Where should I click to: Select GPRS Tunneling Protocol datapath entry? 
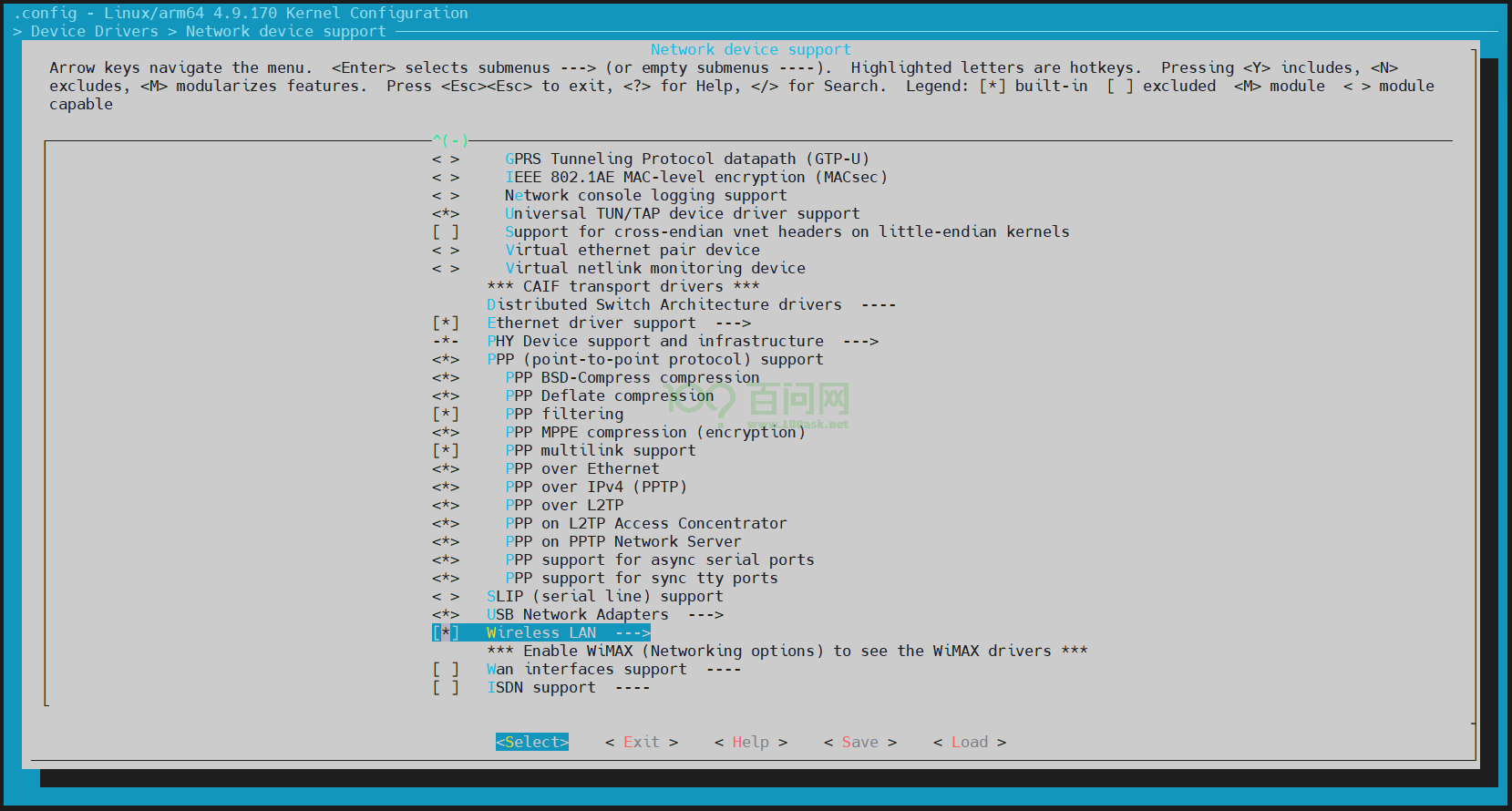(686, 159)
